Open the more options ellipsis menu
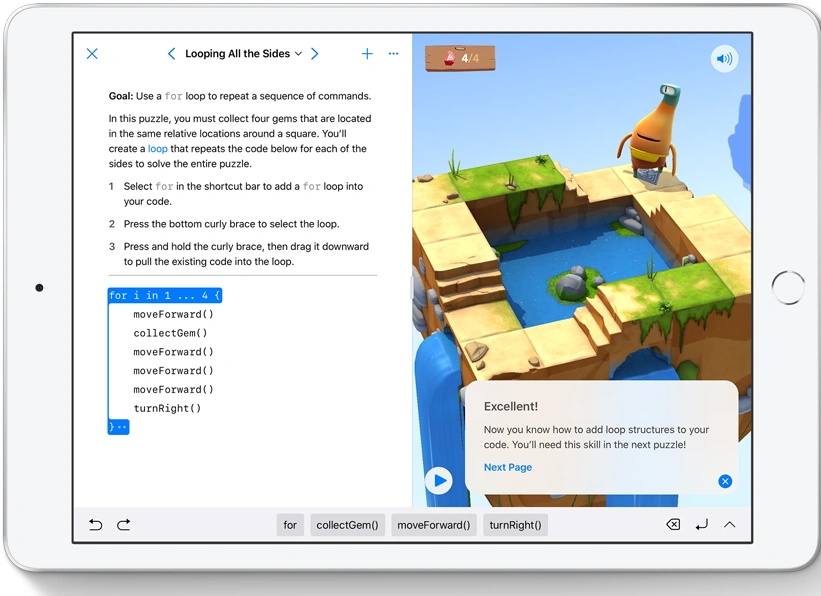 [x=393, y=53]
